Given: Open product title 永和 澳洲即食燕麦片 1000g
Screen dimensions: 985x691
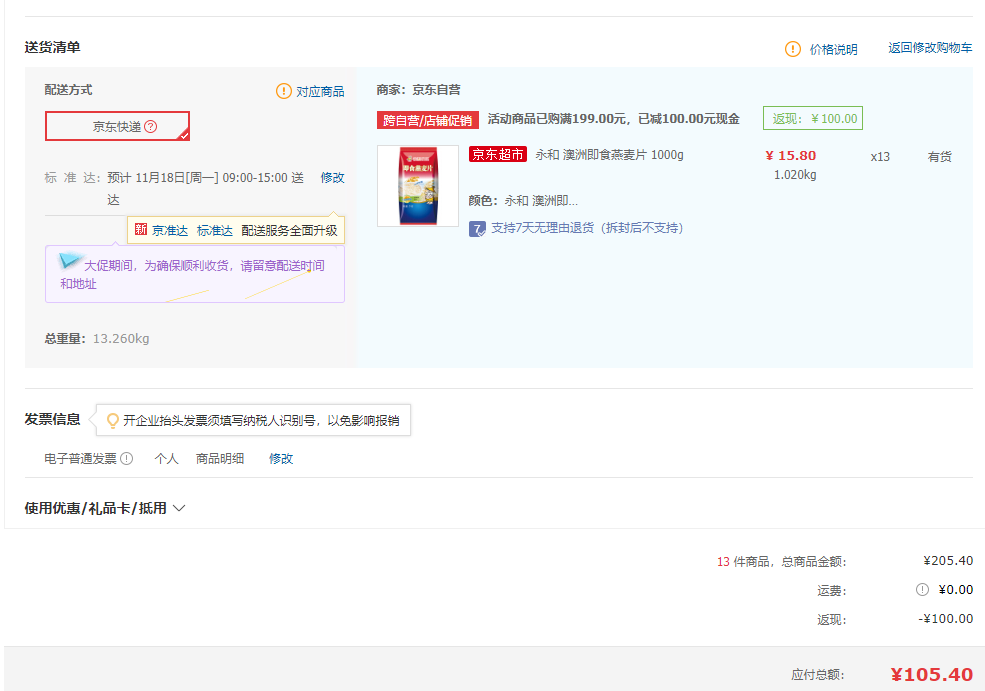Looking at the screenshot, I should coord(609,155).
